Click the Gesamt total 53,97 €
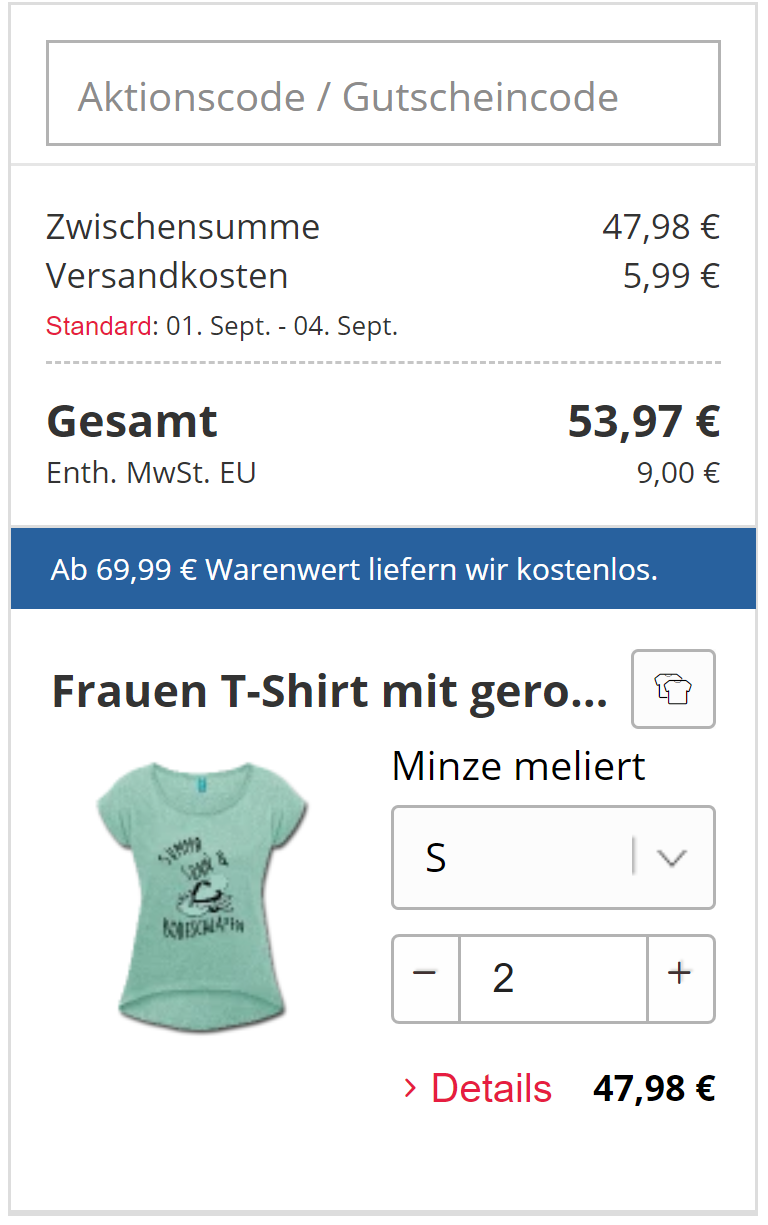Viewport: 768px width, 1225px height. click(x=643, y=422)
